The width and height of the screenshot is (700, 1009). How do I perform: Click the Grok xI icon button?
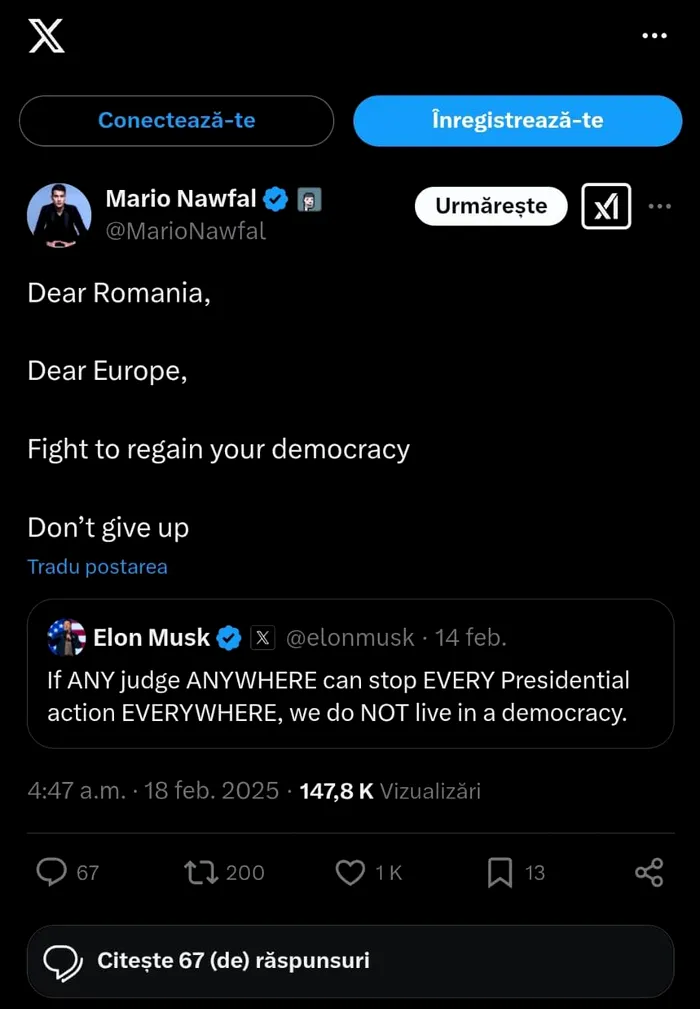click(x=606, y=206)
